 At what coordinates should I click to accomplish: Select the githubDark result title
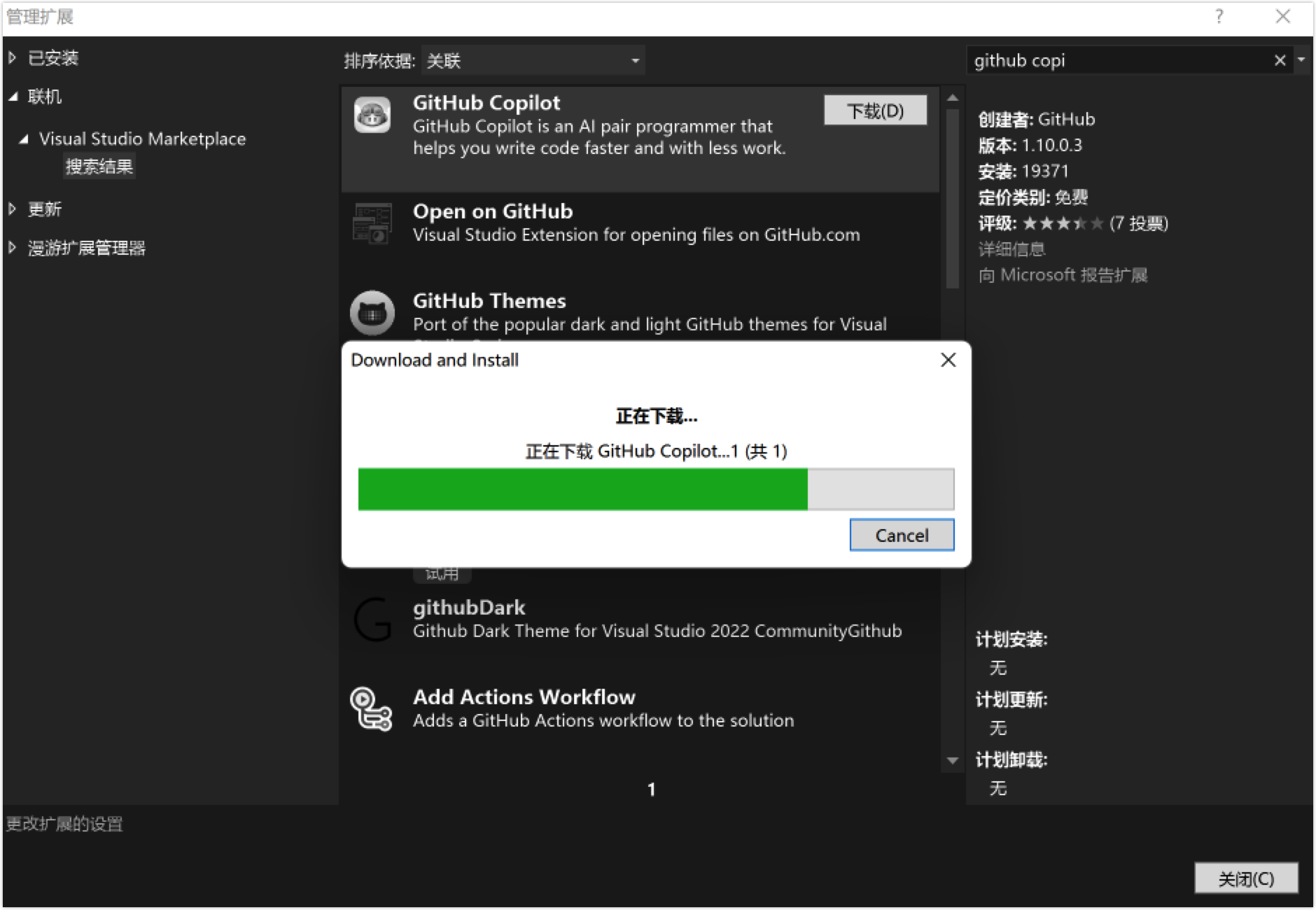[x=469, y=608]
